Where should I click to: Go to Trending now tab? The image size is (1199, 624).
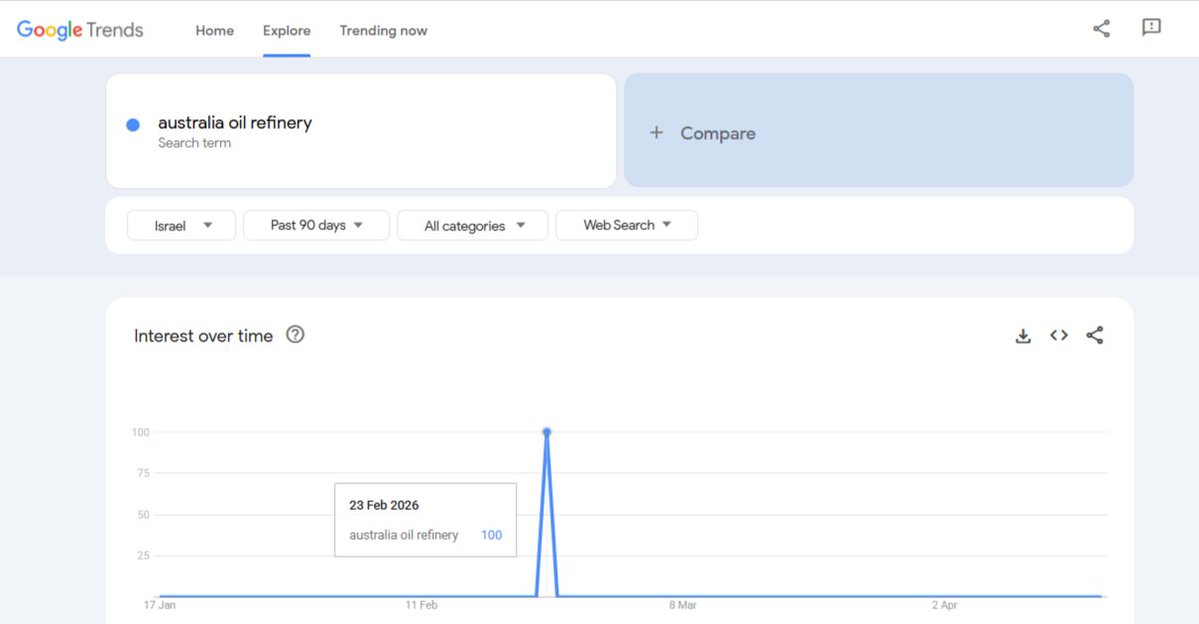[x=383, y=31]
